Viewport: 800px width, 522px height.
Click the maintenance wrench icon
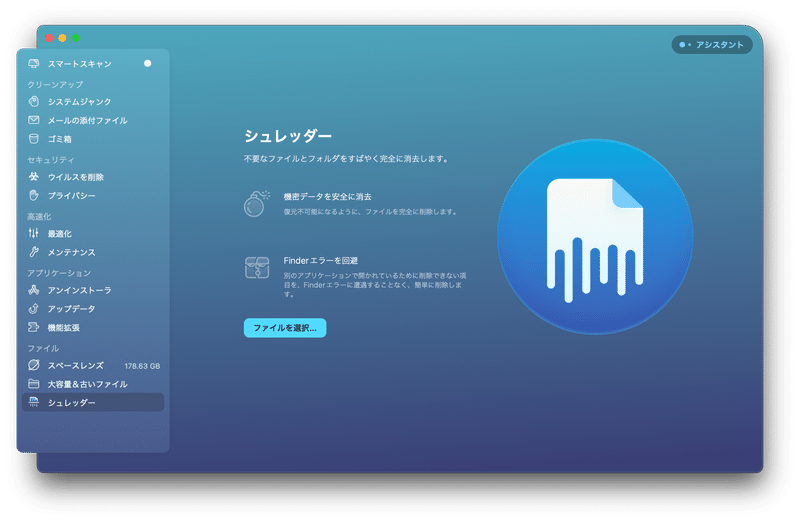pyautogui.click(x=34, y=252)
